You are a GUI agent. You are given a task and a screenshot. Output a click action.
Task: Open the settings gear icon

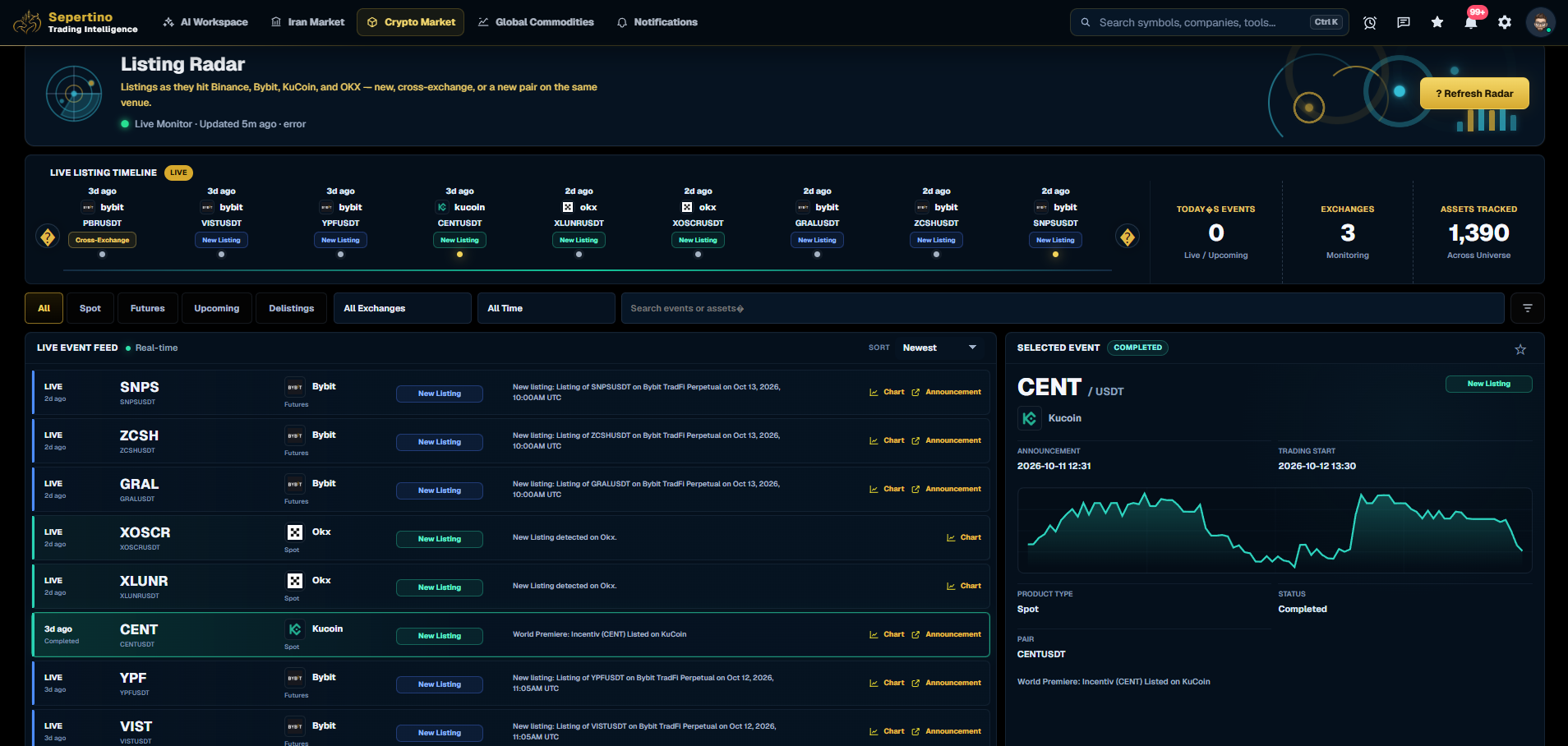pos(1505,22)
